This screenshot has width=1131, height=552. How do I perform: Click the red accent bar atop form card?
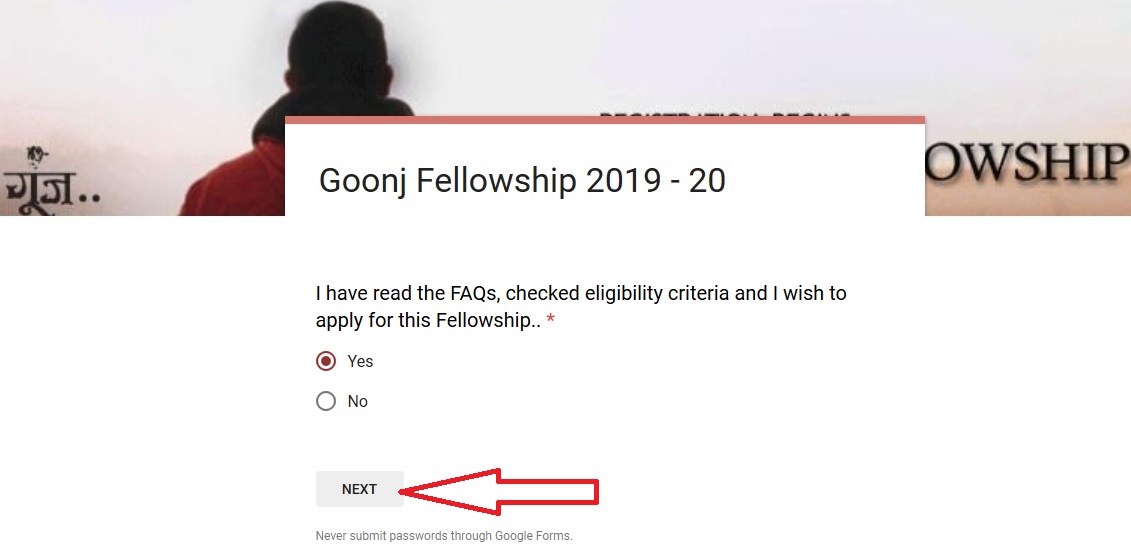(605, 120)
